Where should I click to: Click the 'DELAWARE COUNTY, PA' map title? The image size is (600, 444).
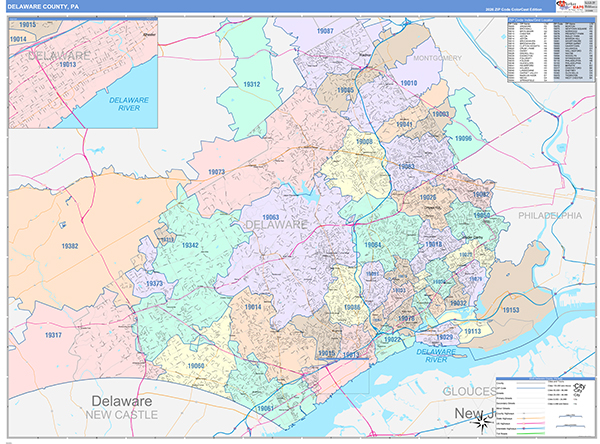click(x=43, y=7)
